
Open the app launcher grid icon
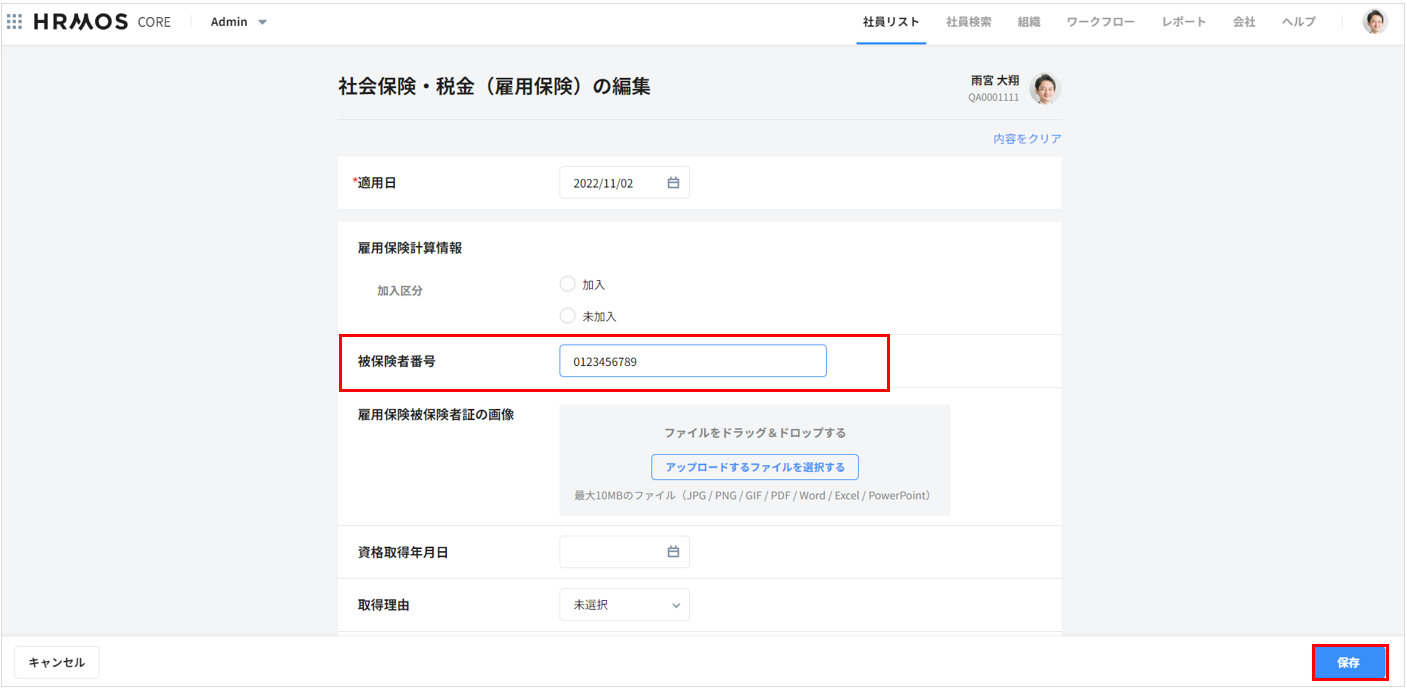(x=15, y=22)
